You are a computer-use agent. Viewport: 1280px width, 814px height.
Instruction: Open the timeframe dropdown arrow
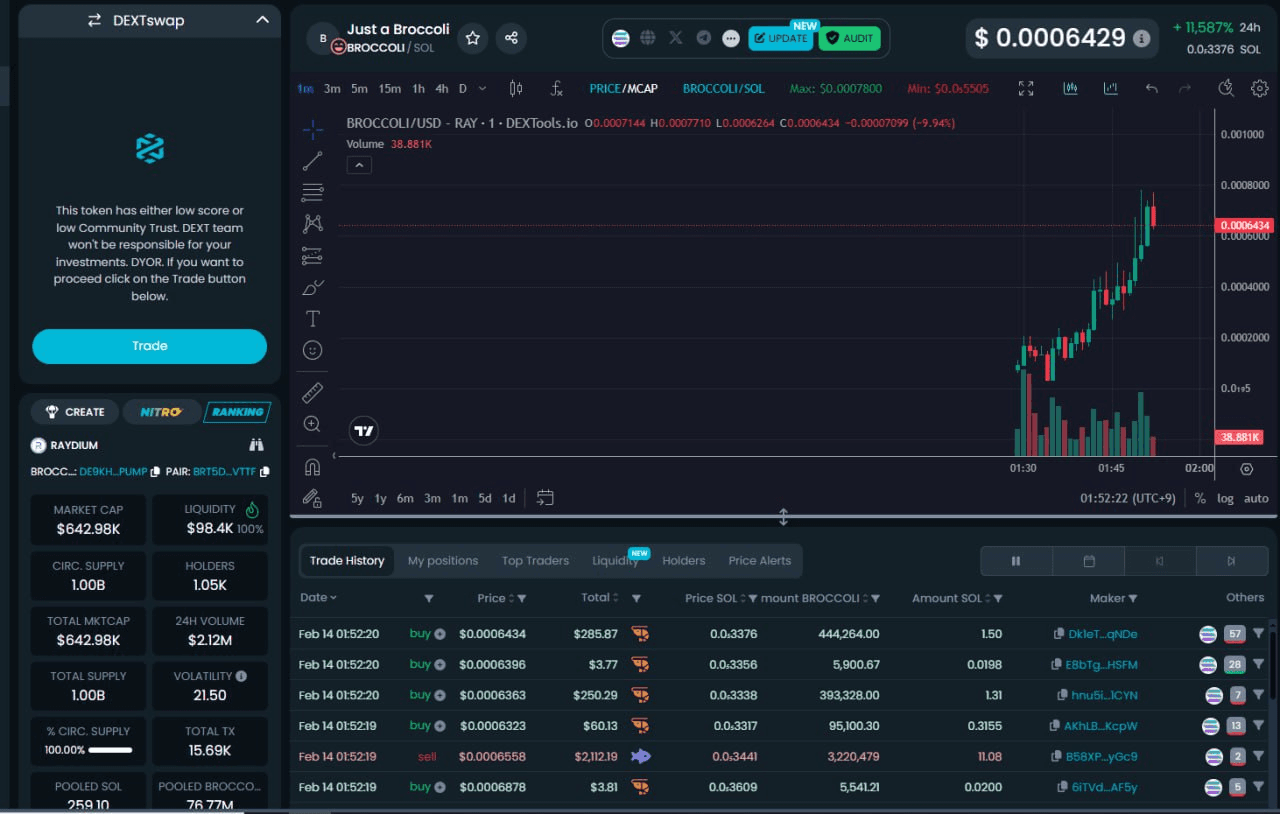click(x=483, y=88)
